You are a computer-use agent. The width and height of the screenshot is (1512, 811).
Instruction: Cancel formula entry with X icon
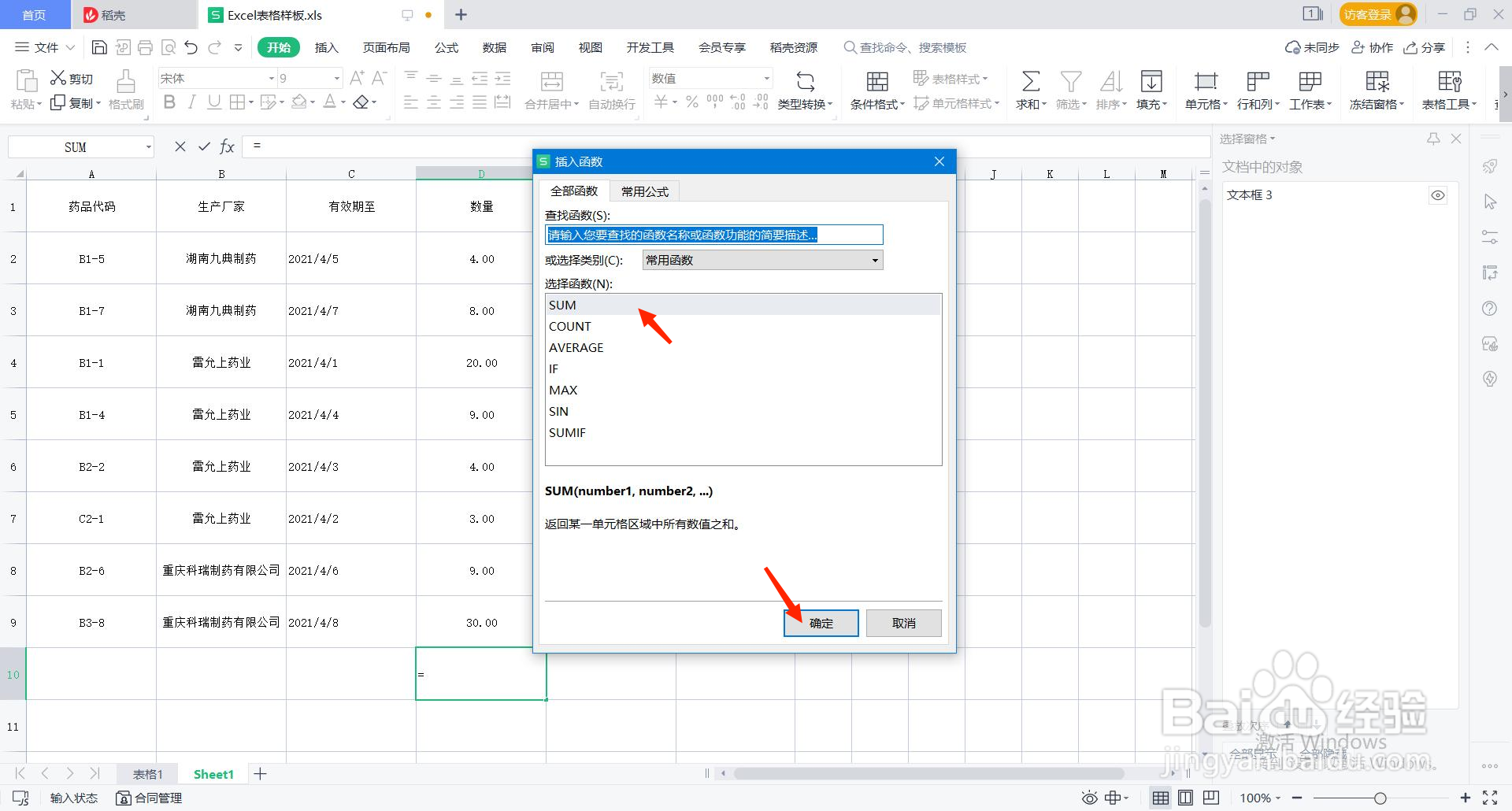pos(180,146)
